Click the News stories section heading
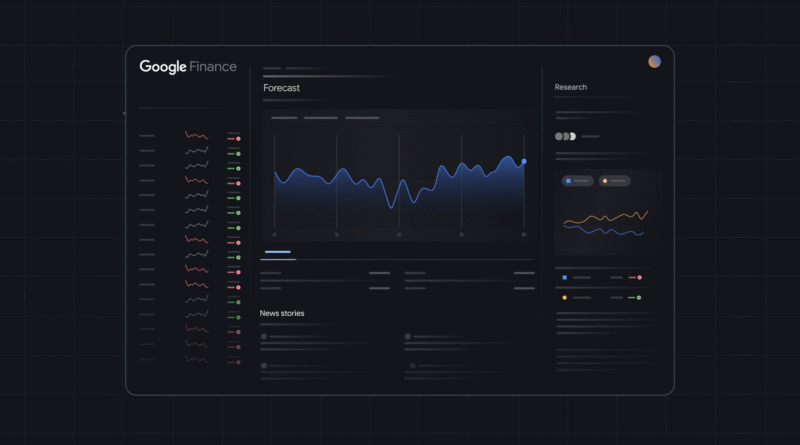Screen dimensions: 800x445 pos(282,313)
